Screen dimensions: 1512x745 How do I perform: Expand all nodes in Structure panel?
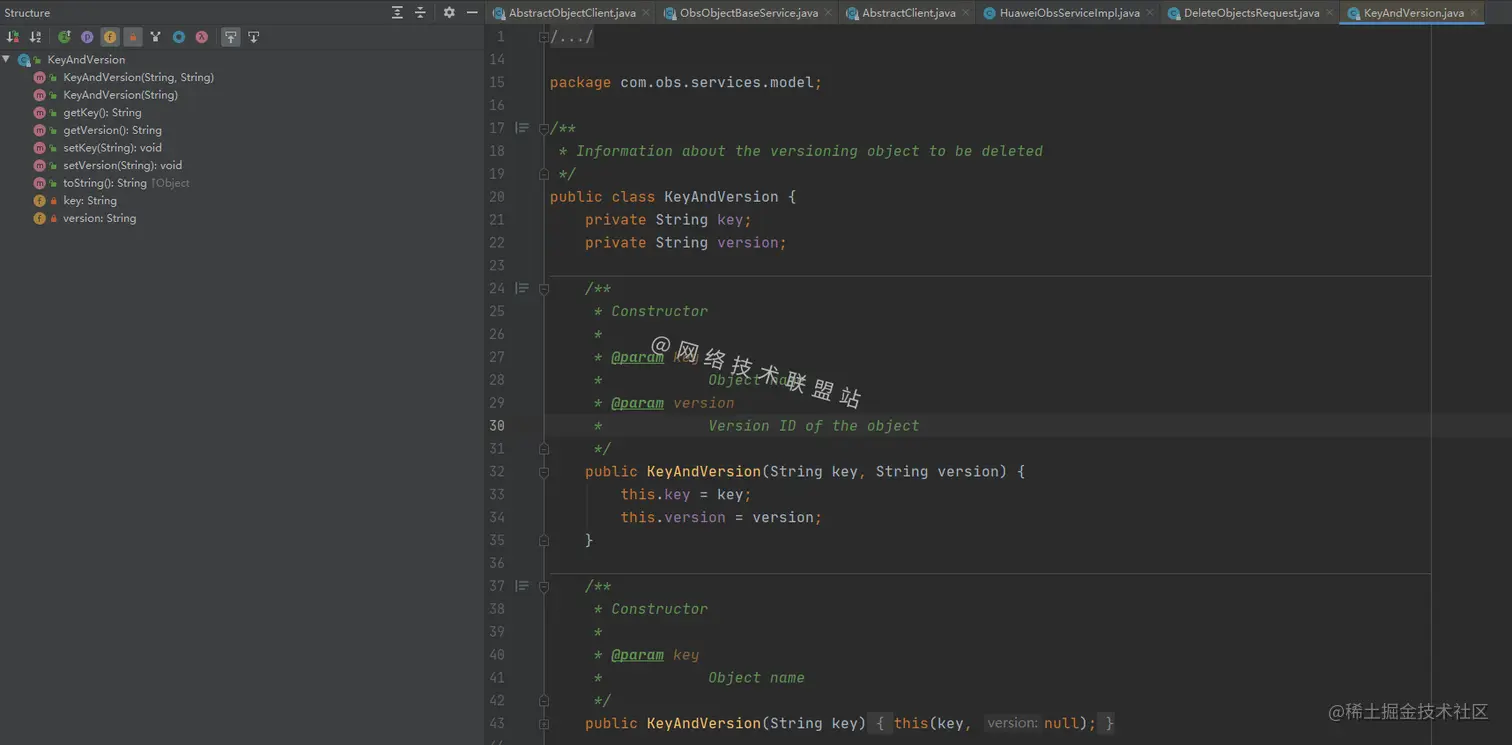click(x=397, y=12)
